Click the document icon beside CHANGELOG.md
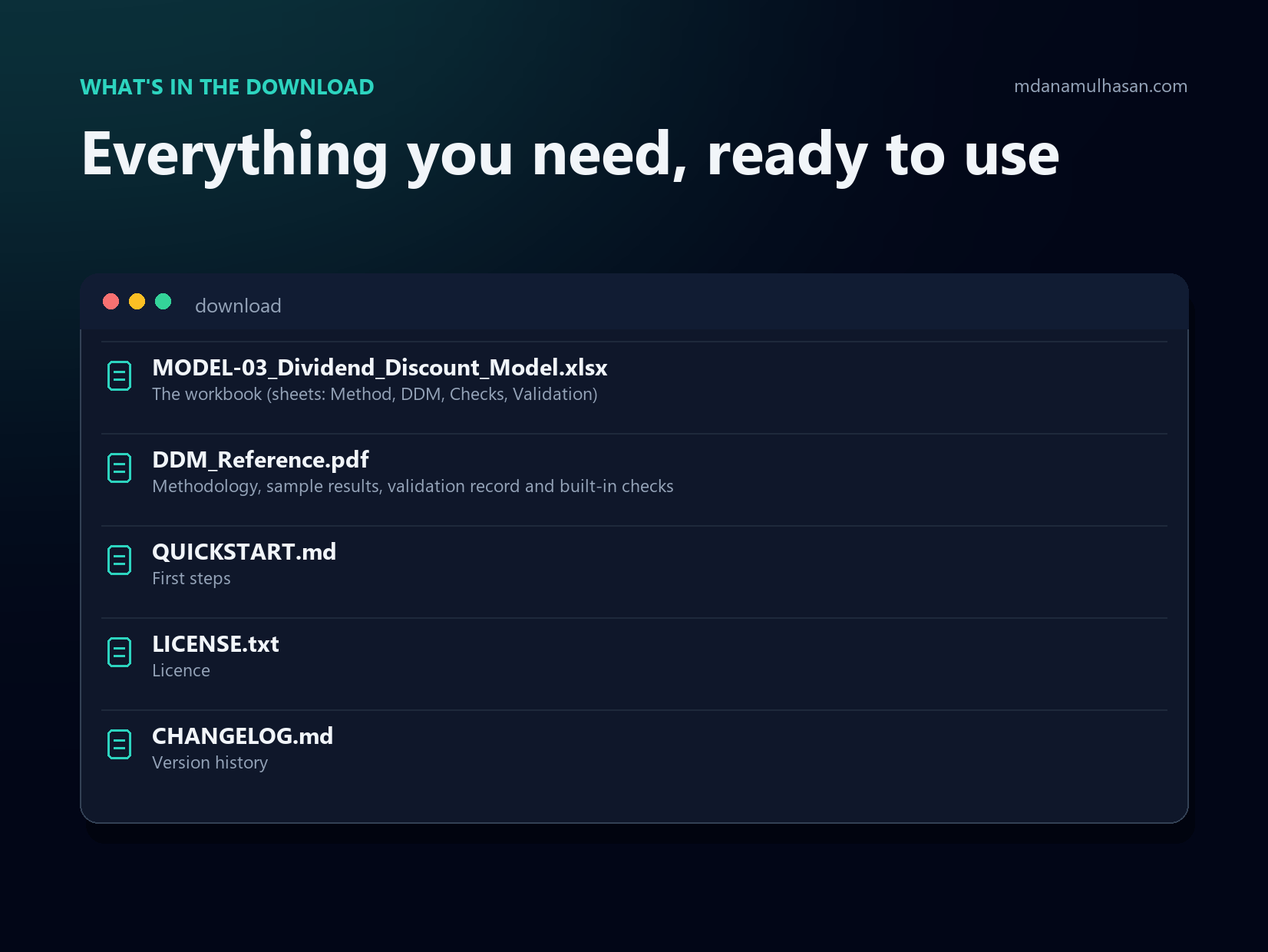The height and width of the screenshot is (952, 1268). pyautogui.click(x=119, y=744)
